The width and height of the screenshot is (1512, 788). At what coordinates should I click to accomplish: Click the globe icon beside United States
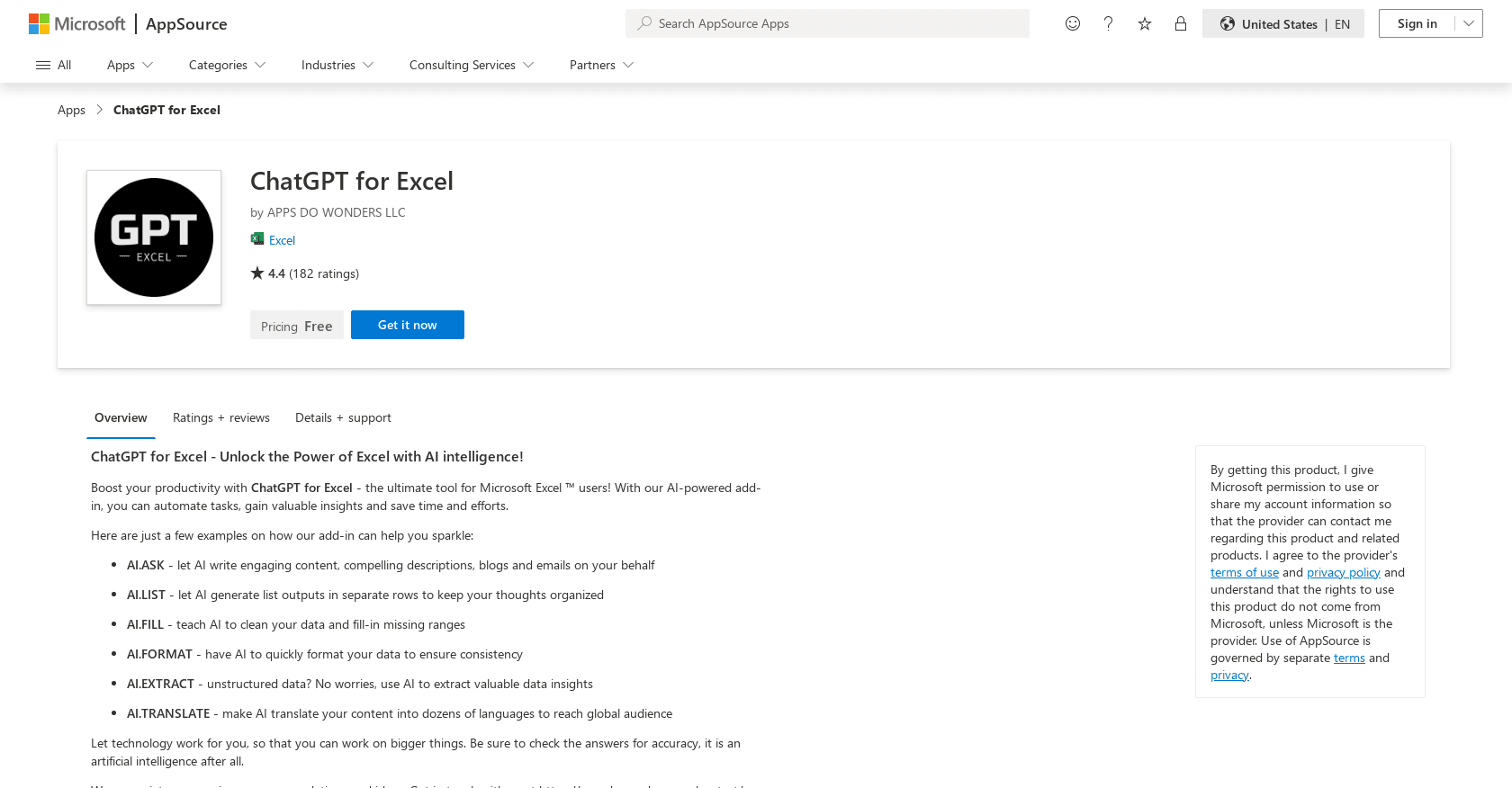point(1228,23)
